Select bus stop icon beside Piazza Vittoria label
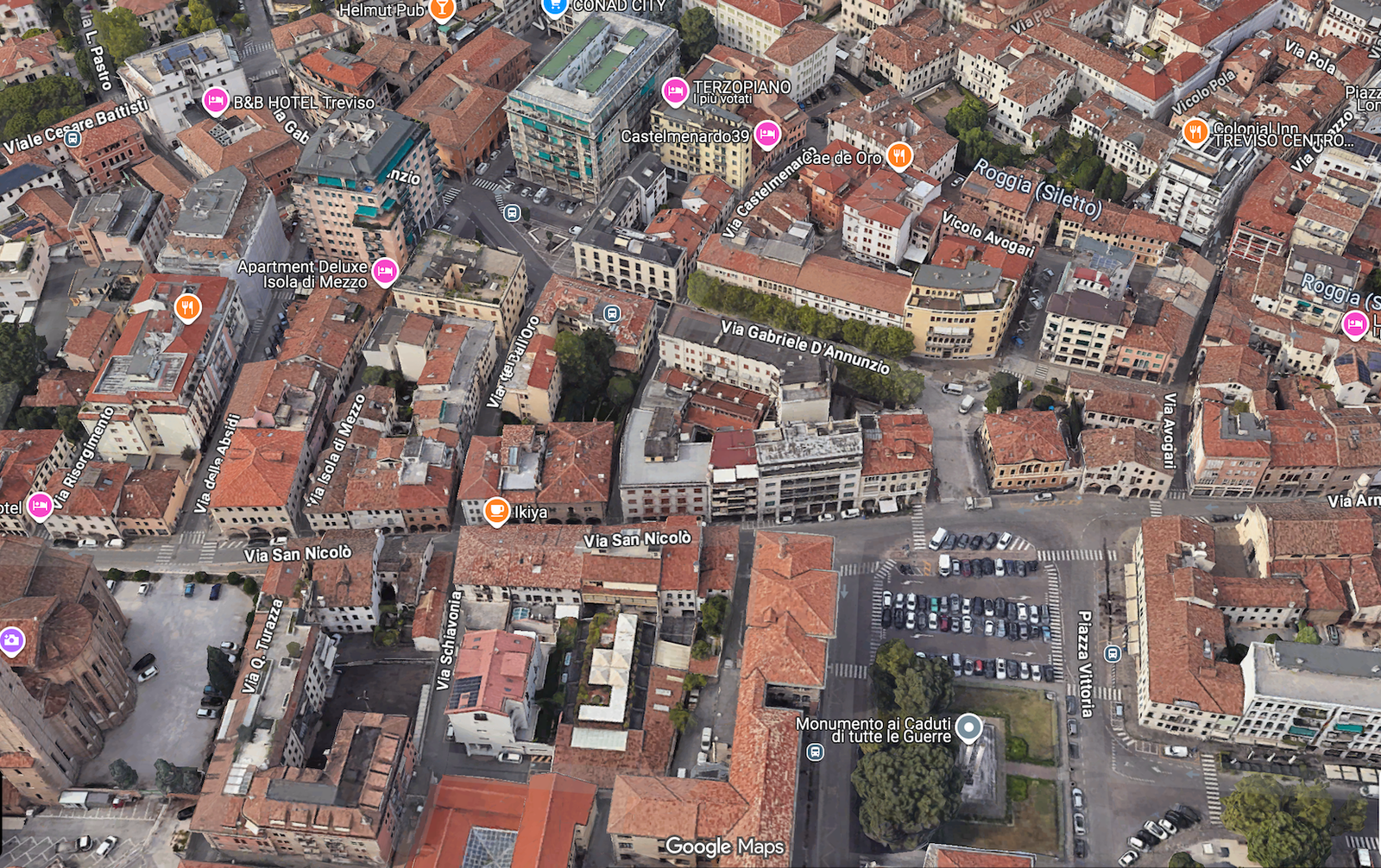This screenshot has height=868, width=1381. click(1113, 653)
